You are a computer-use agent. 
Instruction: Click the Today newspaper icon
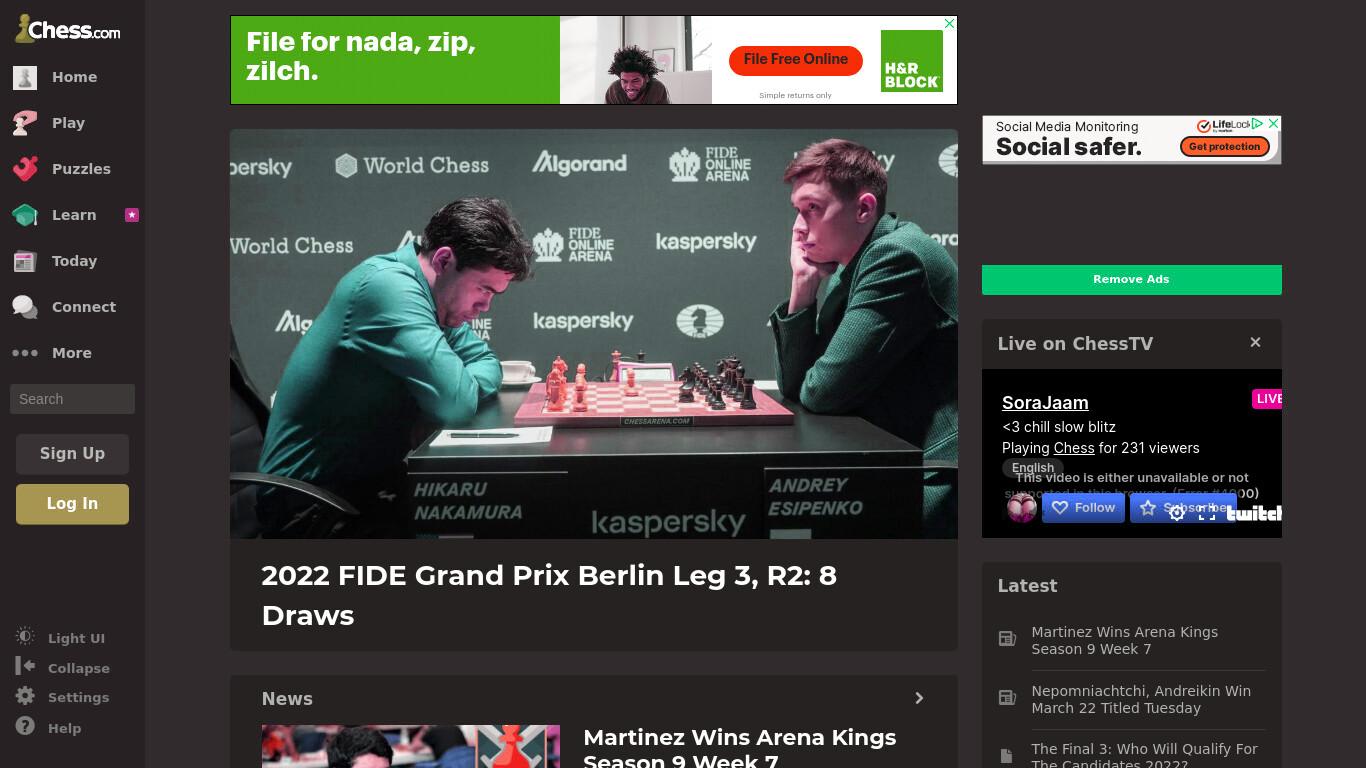tap(25, 261)
